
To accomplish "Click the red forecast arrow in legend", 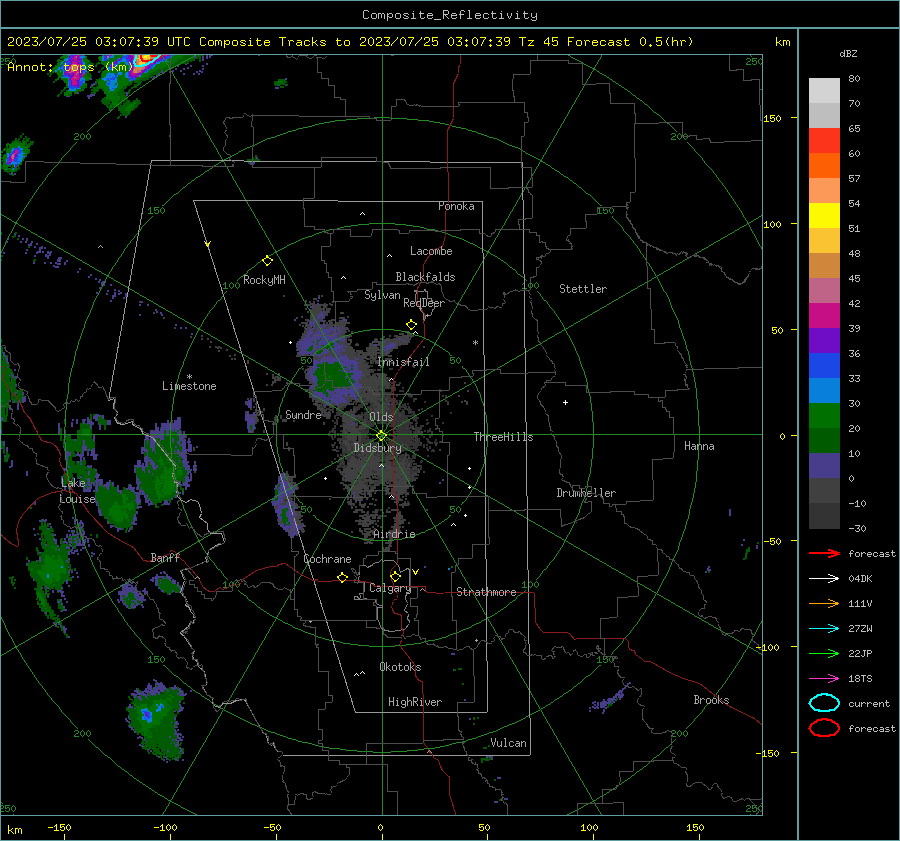I will click(824, 553).
